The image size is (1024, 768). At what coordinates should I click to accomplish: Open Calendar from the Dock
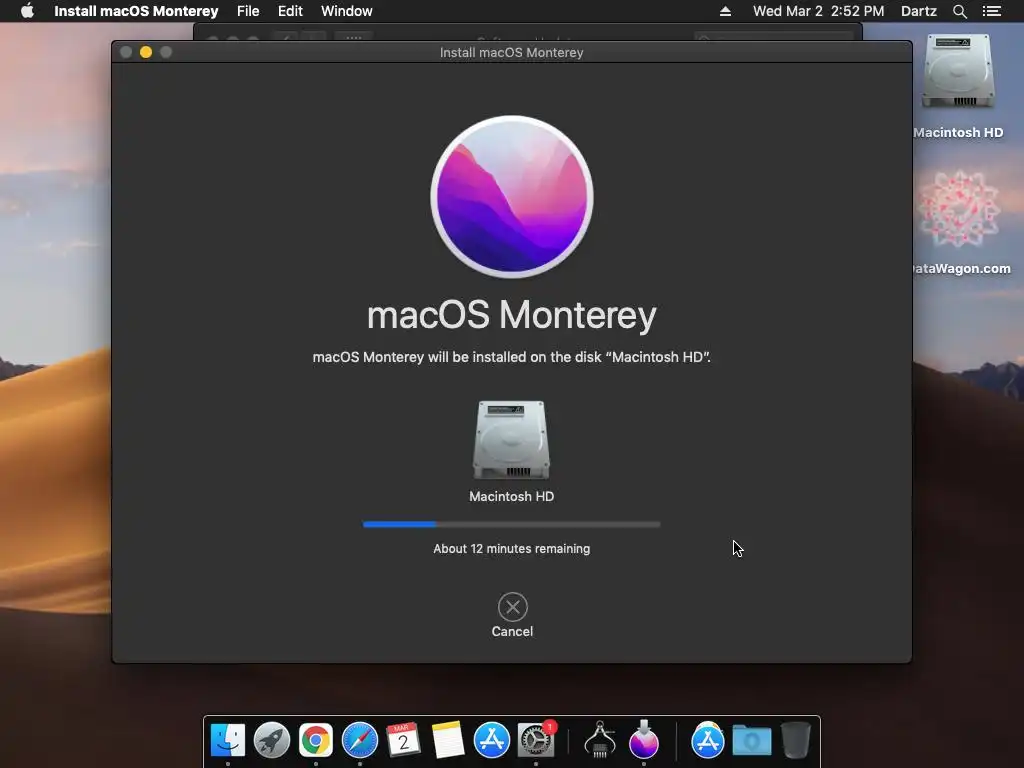[403, 740]
